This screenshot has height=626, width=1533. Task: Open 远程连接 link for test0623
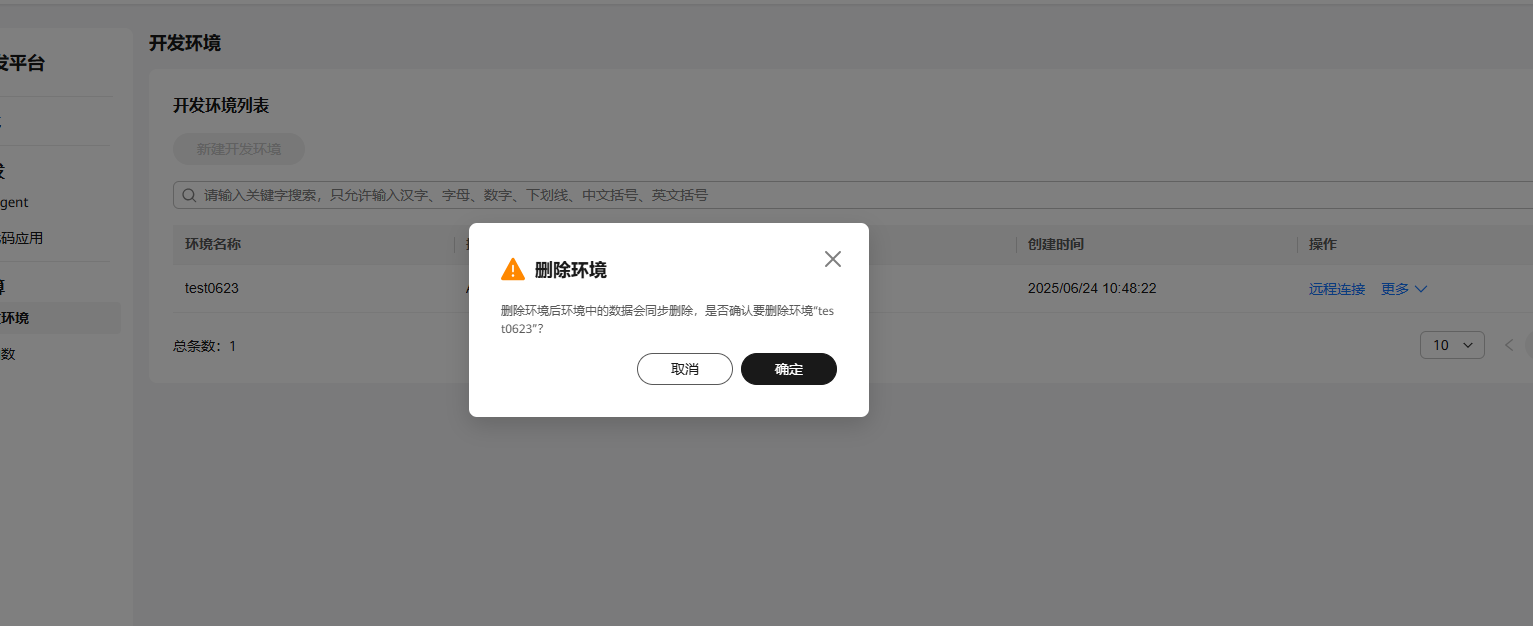(1337, 289)
